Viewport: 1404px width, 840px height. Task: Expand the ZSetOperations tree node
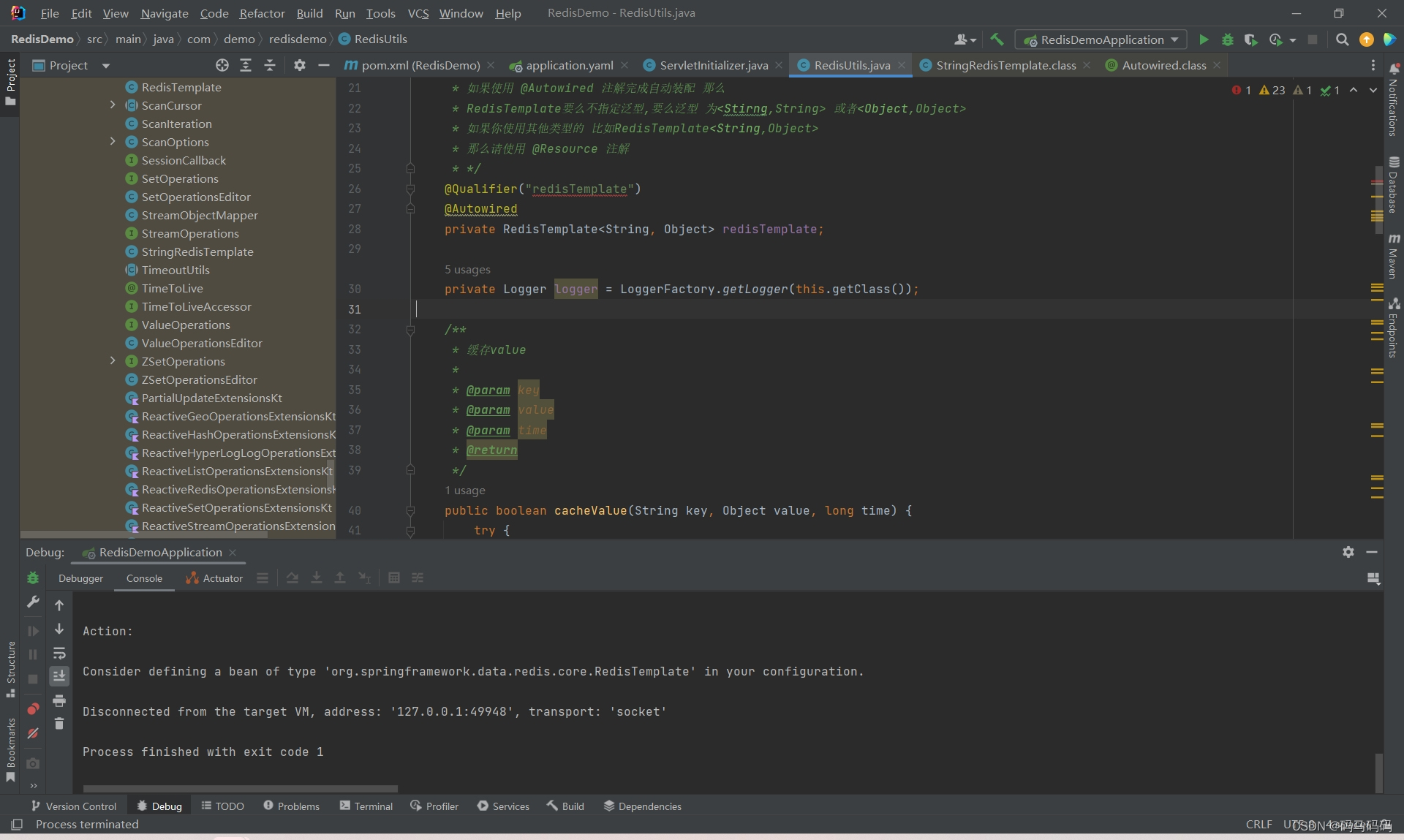[x=113, y=361]
